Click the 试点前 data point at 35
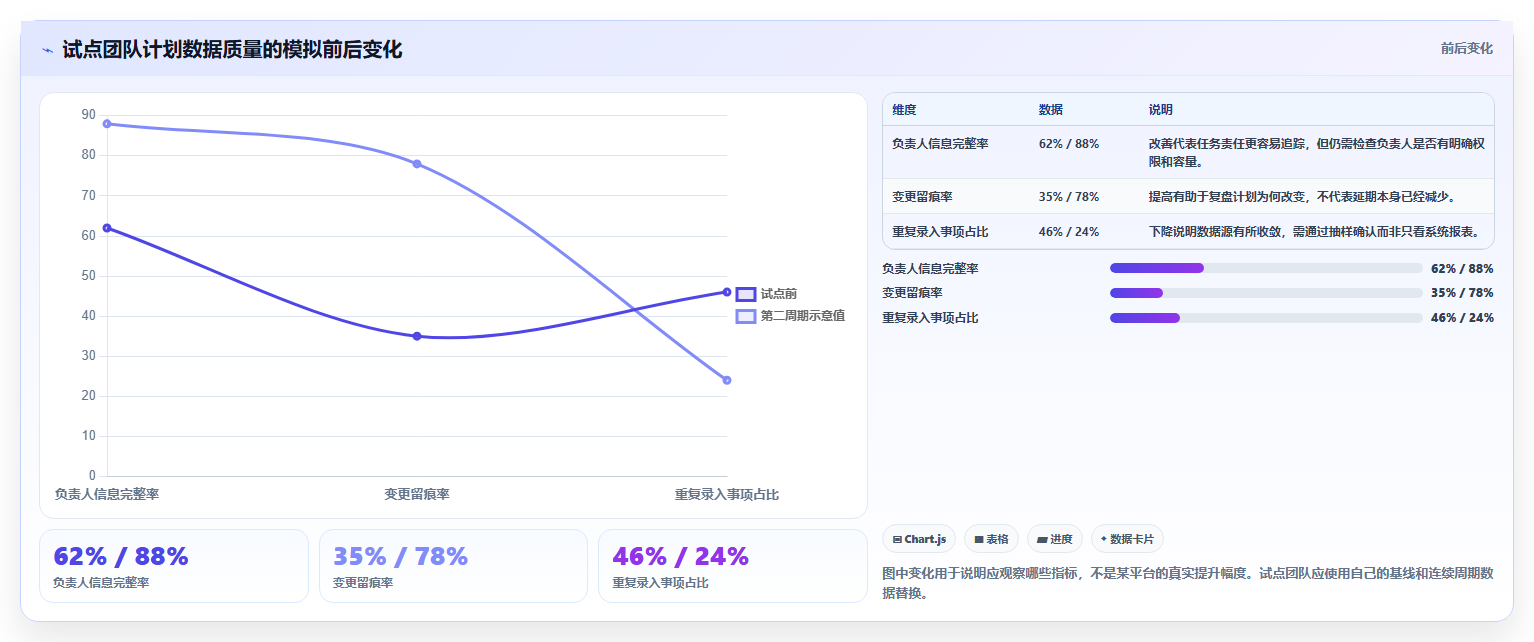 pyautogui.click(x=417, y=336)
